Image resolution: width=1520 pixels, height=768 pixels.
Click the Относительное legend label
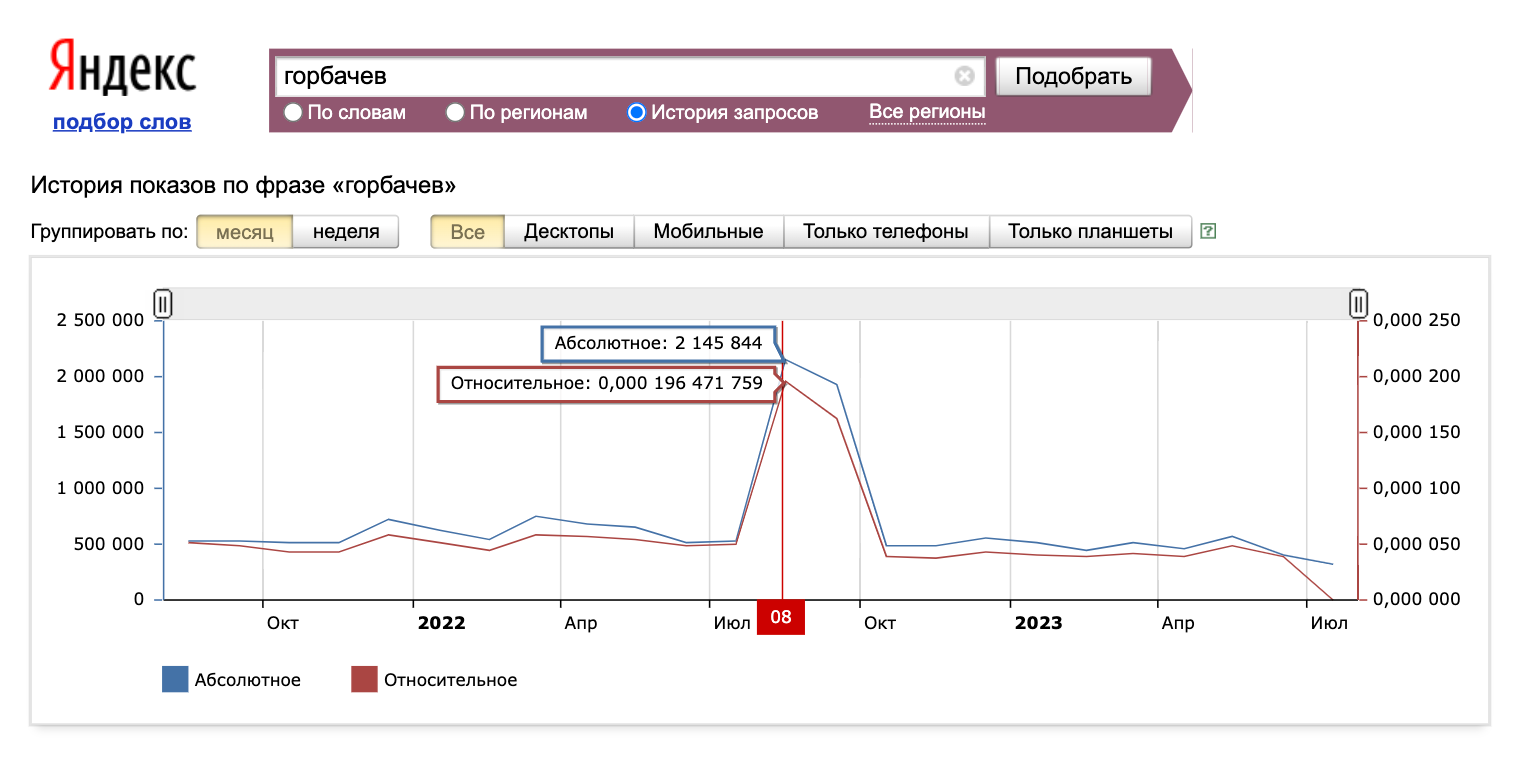pos(451,680)
